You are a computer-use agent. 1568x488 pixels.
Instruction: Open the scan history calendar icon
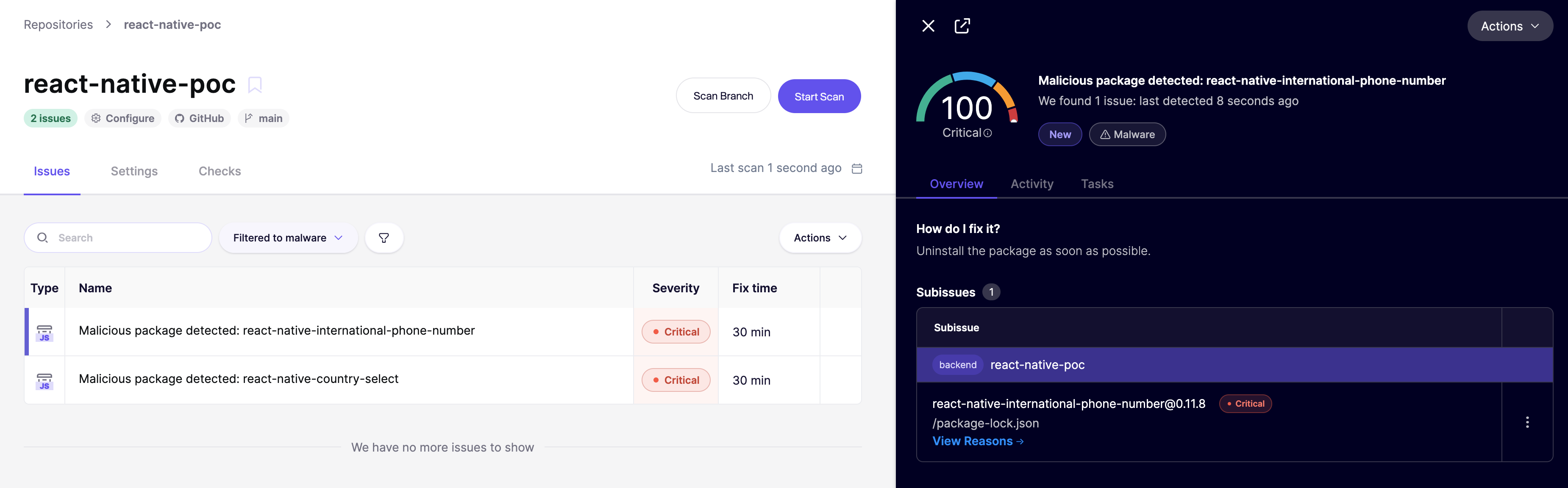[856, 169]
